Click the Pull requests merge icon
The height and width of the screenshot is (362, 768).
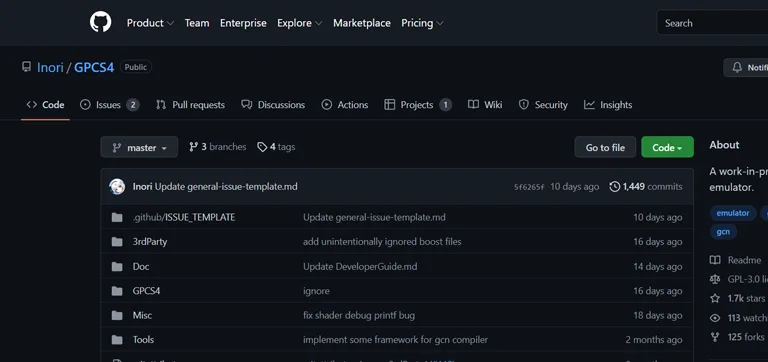(161, 104)
